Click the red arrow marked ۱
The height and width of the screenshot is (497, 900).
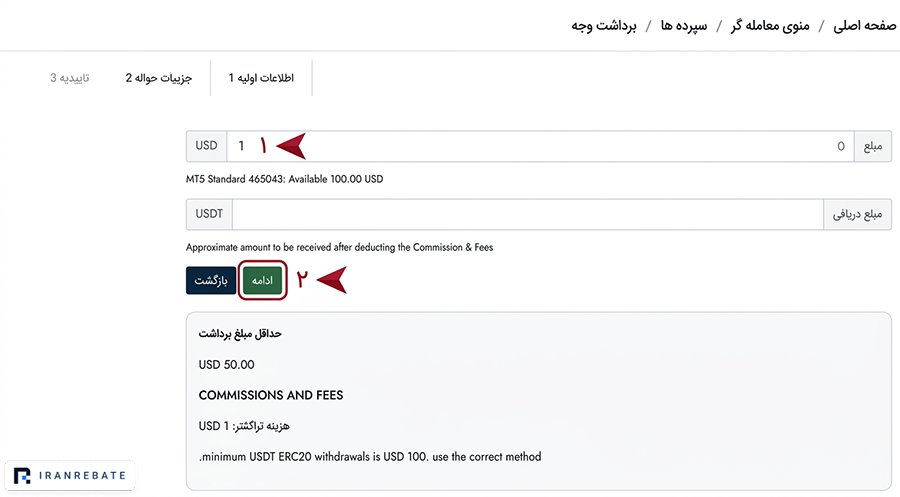click(x=290, y=146)
